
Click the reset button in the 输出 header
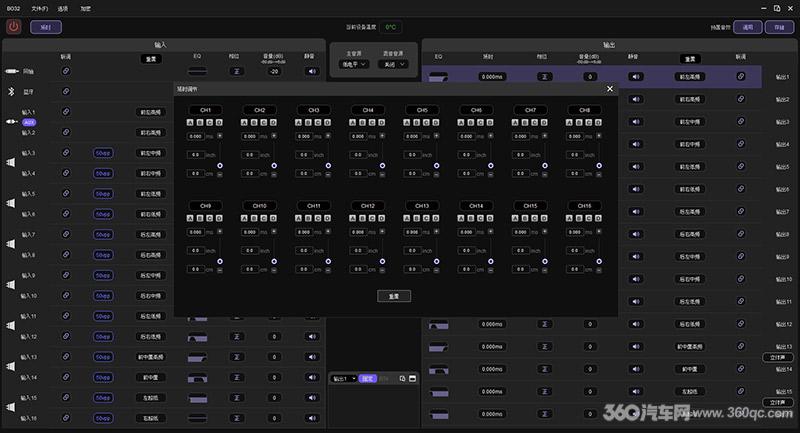690,59
